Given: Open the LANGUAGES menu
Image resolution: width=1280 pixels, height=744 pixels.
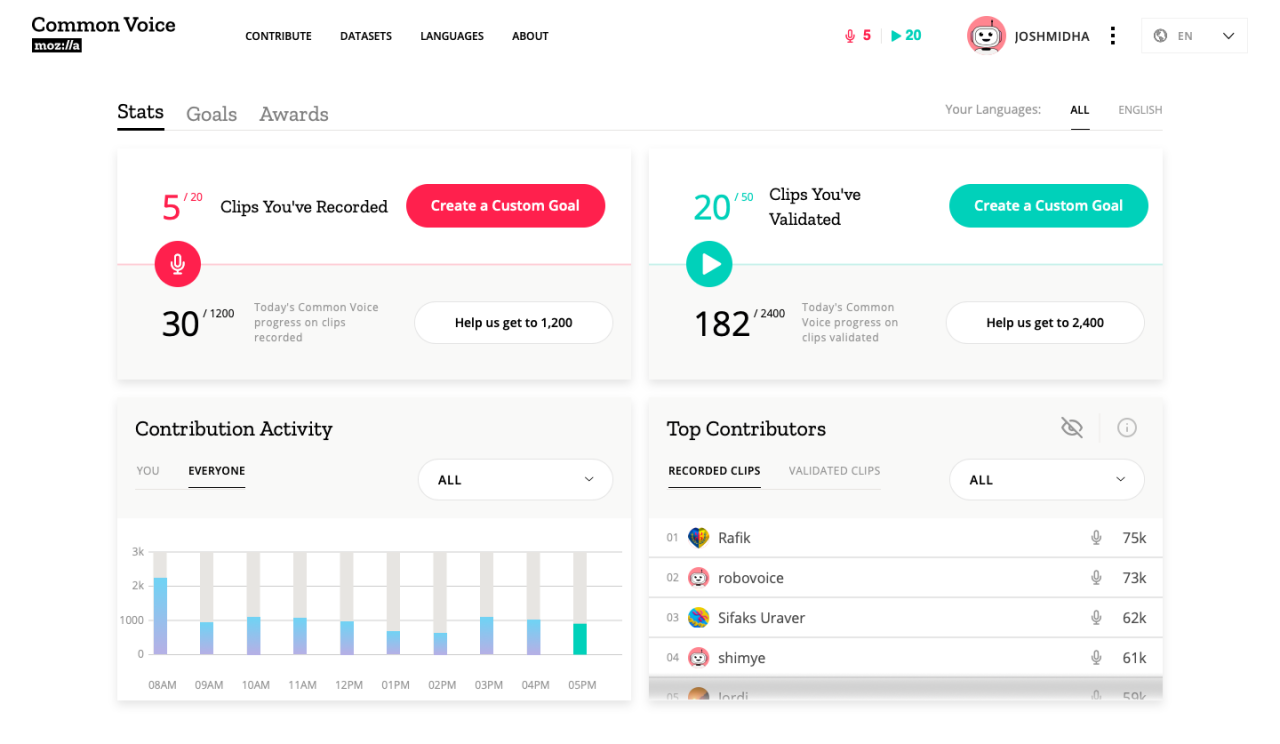Looking at the screenshot, I should (x=452, y=36).
